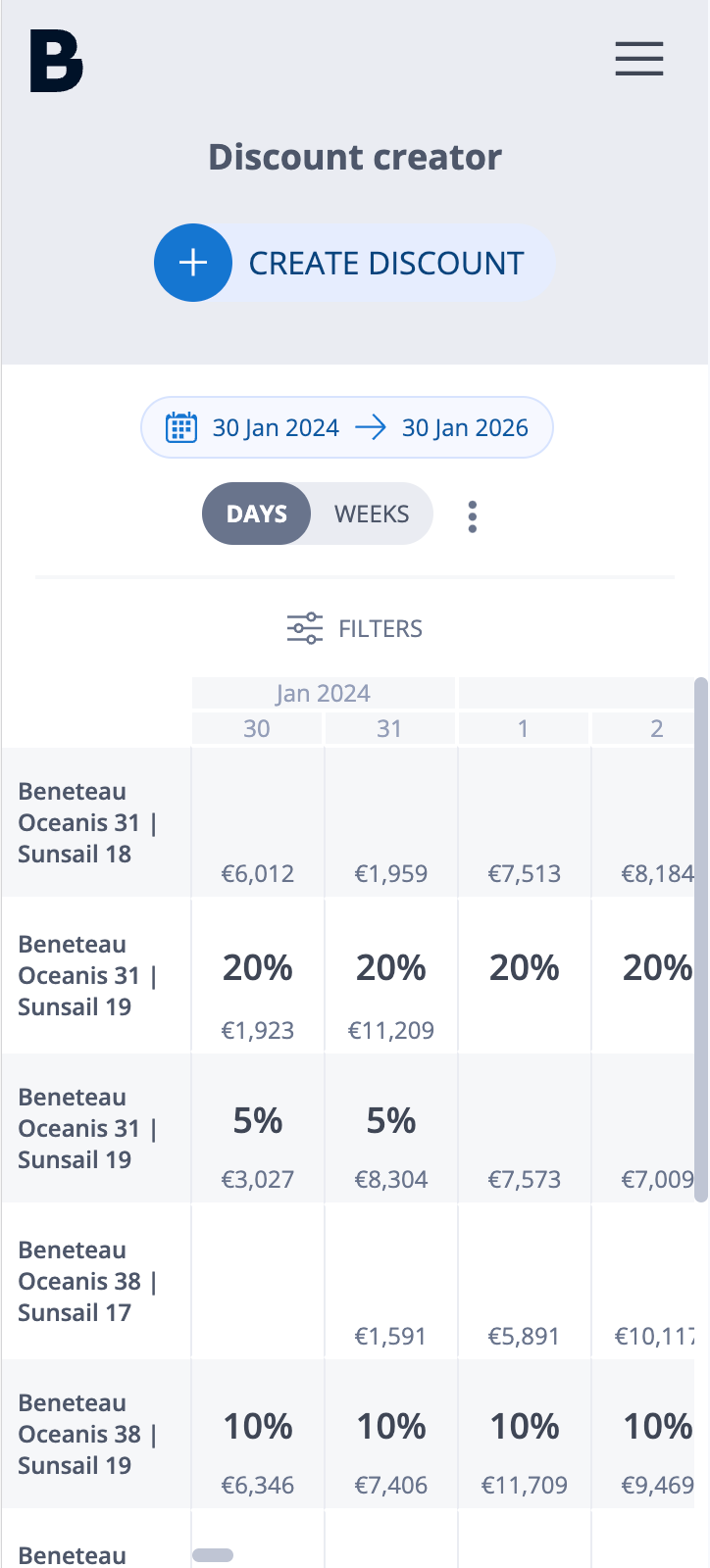Click the vertical table scrollbar
This screenshot has height=1568, width=710.
point(700,939)
